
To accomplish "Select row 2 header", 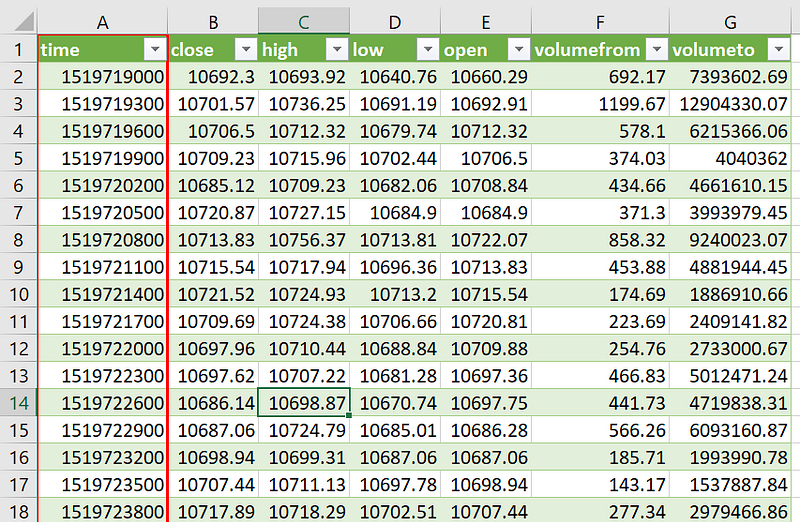I will (x=18, y=77).
